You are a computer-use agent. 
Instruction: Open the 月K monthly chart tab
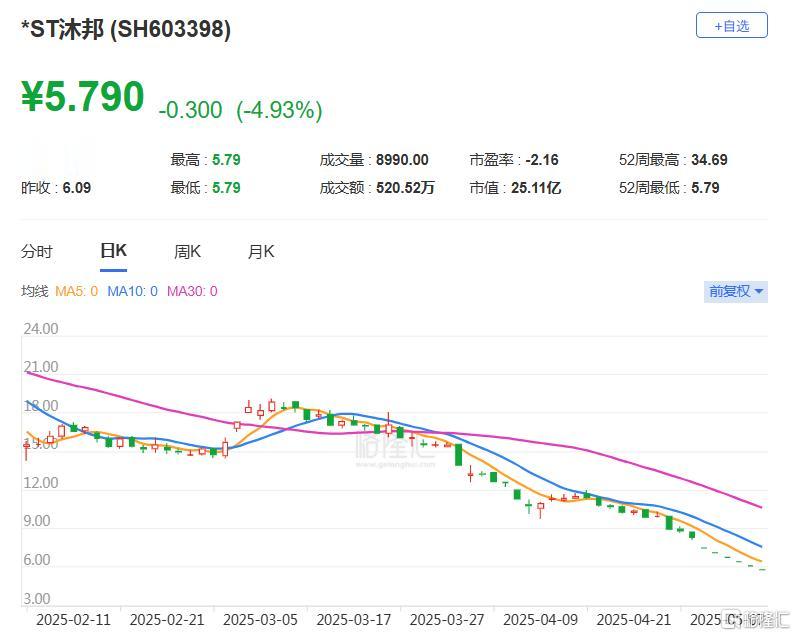(x=261, y=251)
